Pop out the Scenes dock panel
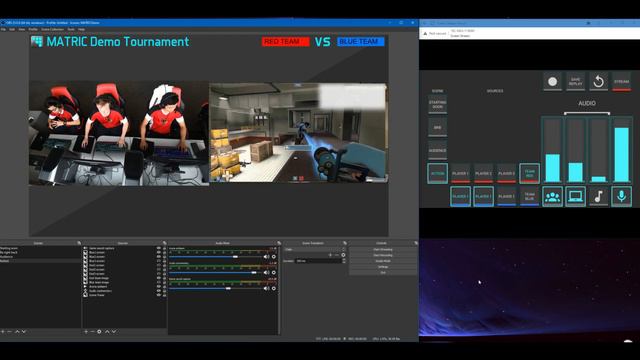640x360 pixels. (79, 243)
